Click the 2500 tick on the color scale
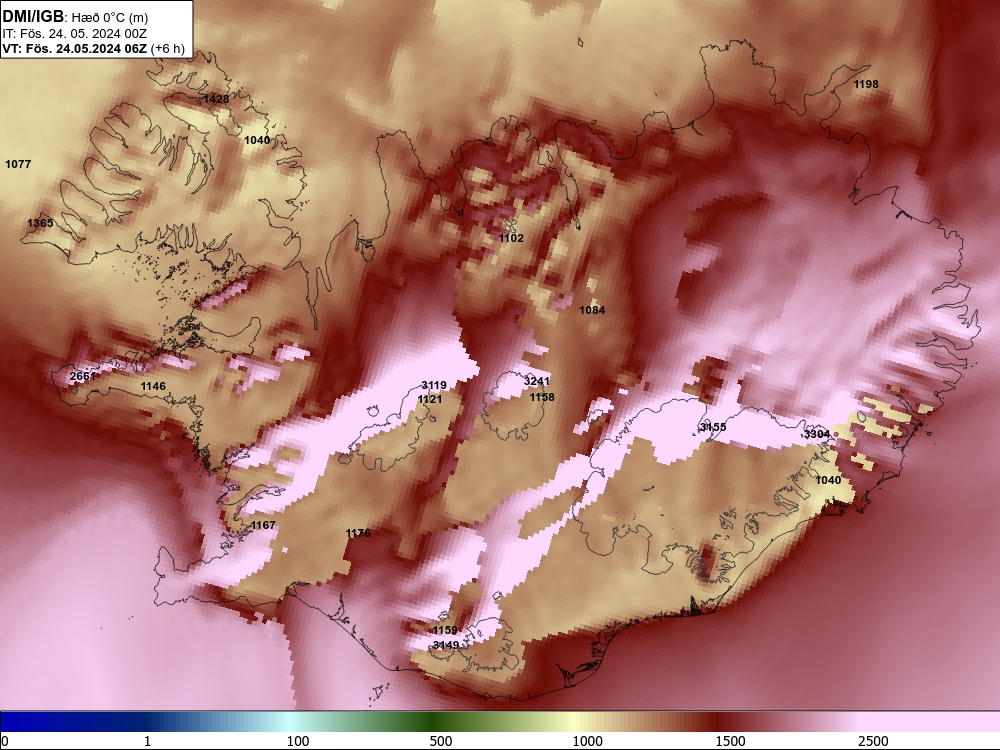1000x750 pixels. coord(873,741)
